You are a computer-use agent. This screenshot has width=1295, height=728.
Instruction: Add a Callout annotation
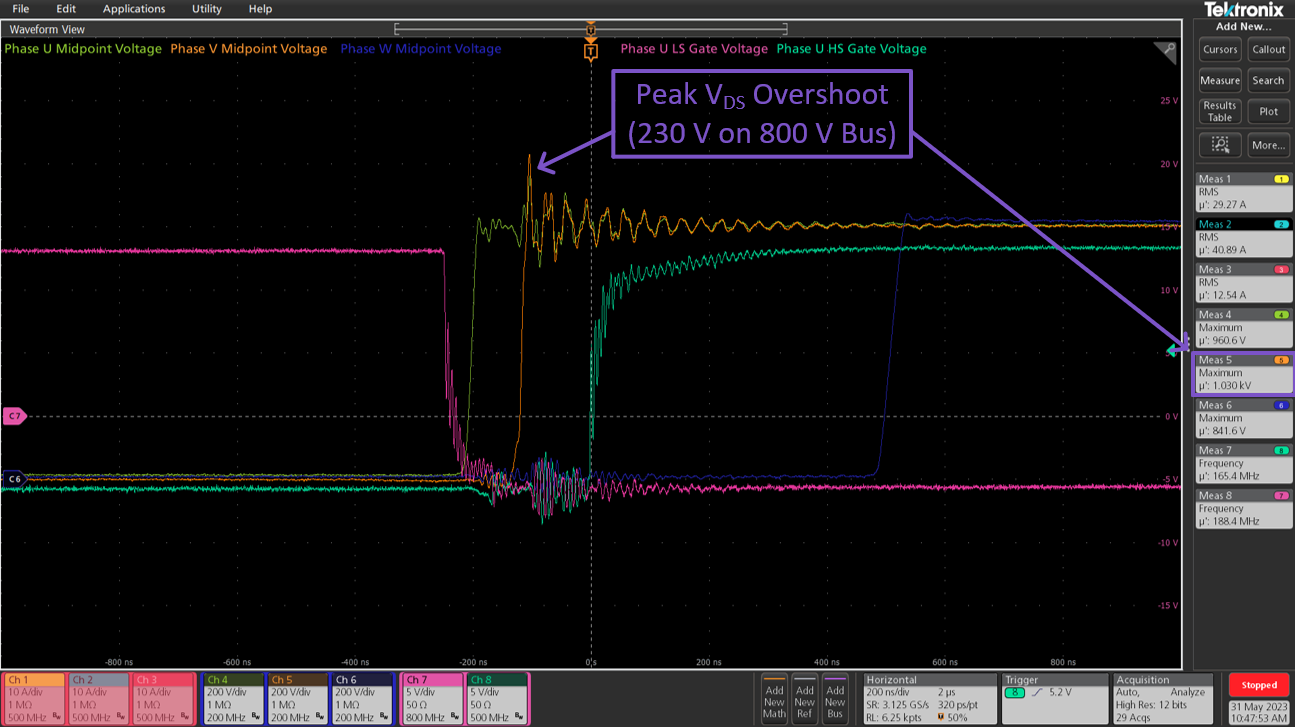click(1268, 49)
